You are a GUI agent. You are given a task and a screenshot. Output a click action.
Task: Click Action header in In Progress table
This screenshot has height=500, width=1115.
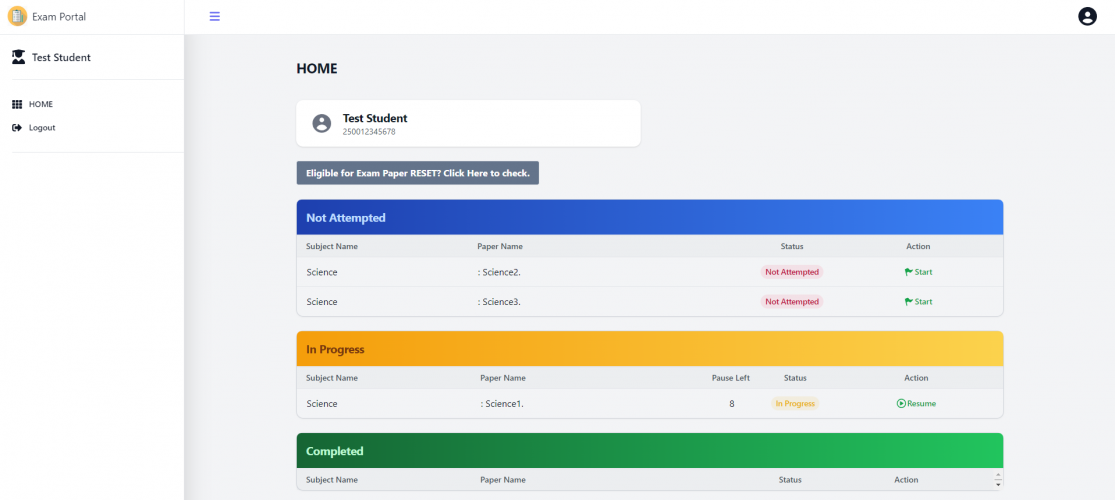click(x=916, y=378)
